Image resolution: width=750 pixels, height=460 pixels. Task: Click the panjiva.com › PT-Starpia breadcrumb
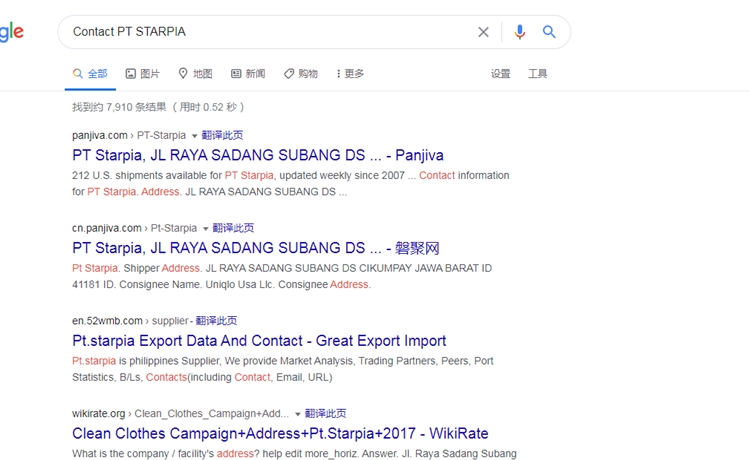click(x=129, y=135)
